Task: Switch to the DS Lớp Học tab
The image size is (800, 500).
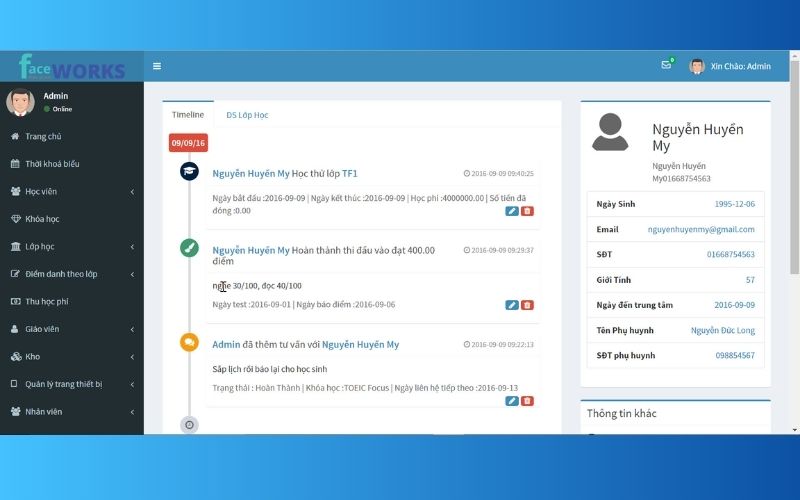Action: coord(247,115)
